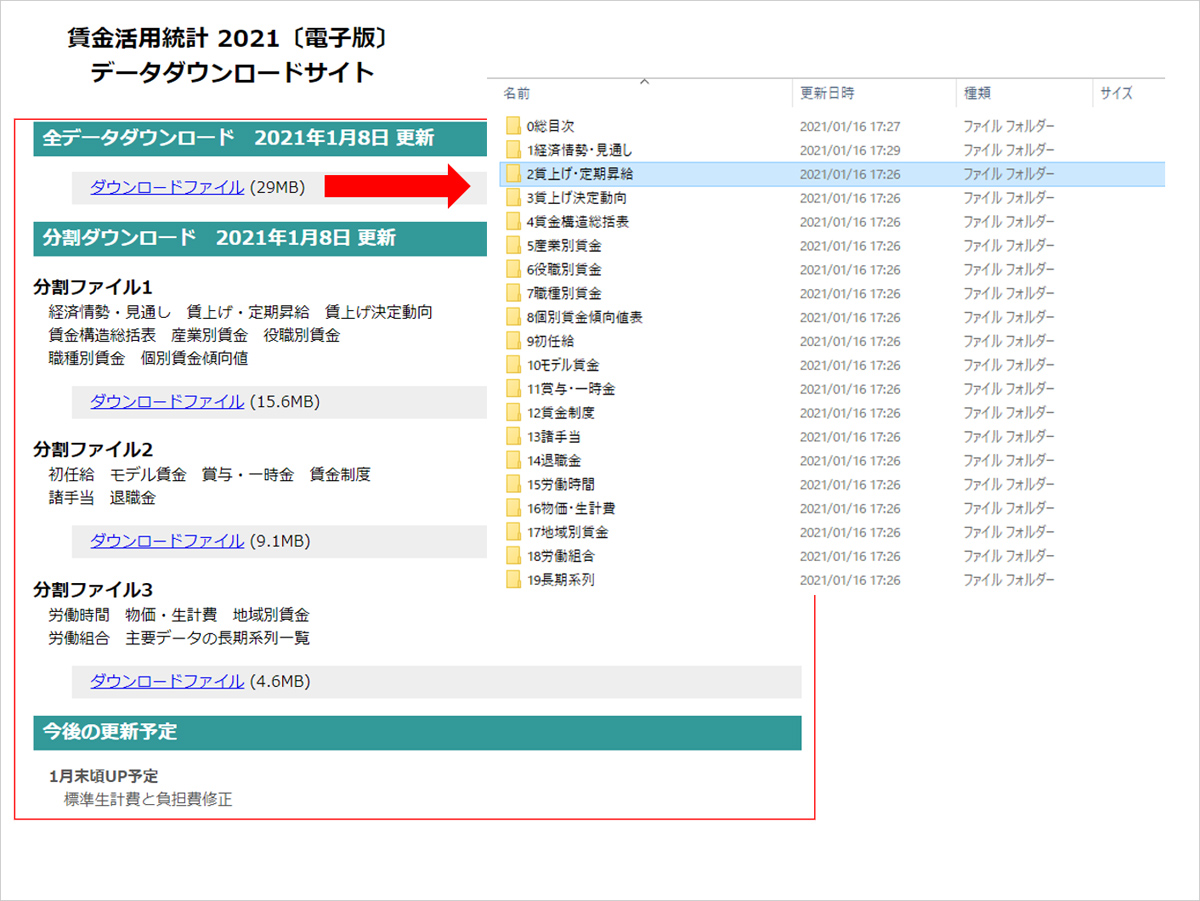
Task: Select the 1経済情勢・見通し date 17:29
Action: pyautogui.click(x=850, y=150)
